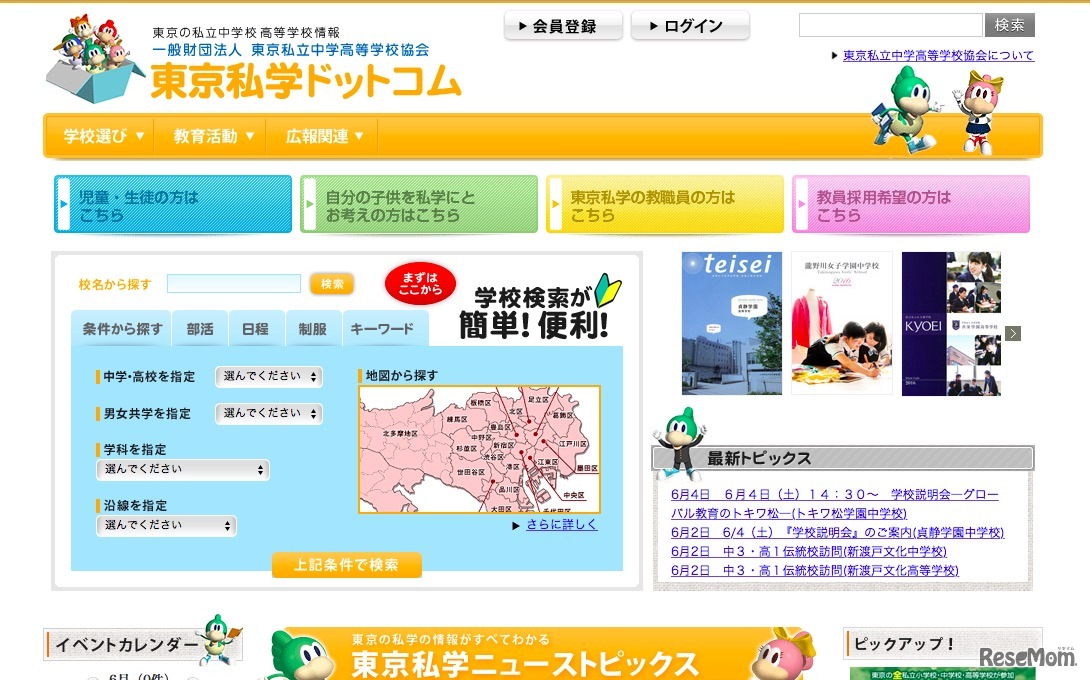Screen dimensions: 1090x680
Task: Click the pink mascot on the news topics banner
Action: [x=784, y=654]
